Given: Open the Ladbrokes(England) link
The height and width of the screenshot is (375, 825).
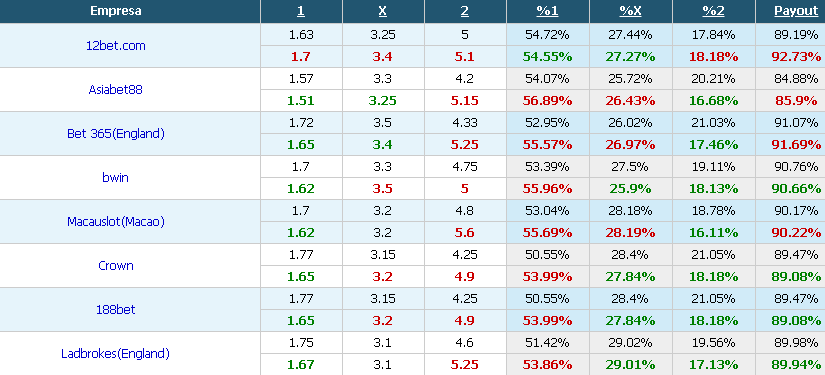Looking at the screenshot, I should pos(116,354).
